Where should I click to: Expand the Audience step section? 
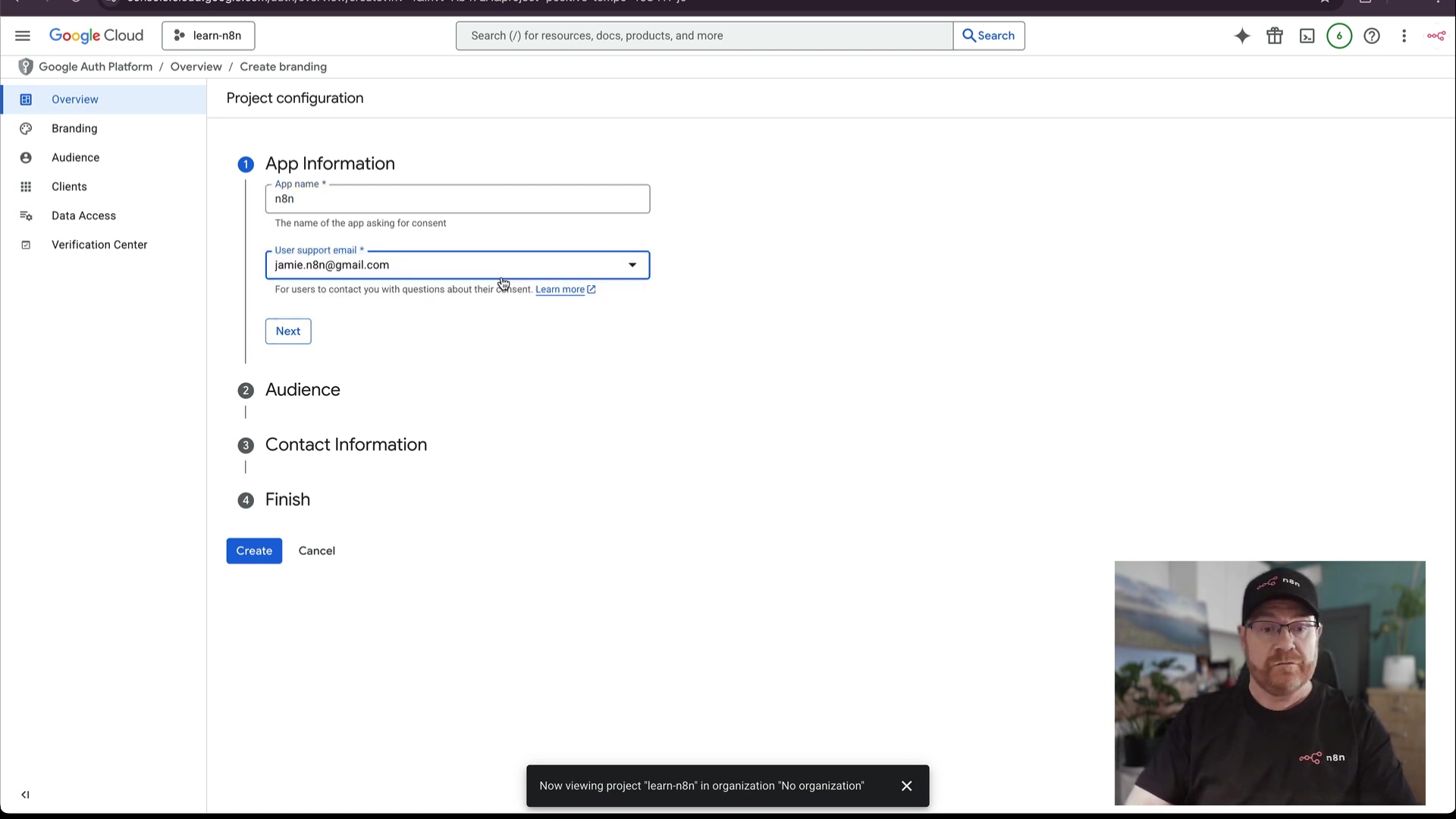coord(303,390)
